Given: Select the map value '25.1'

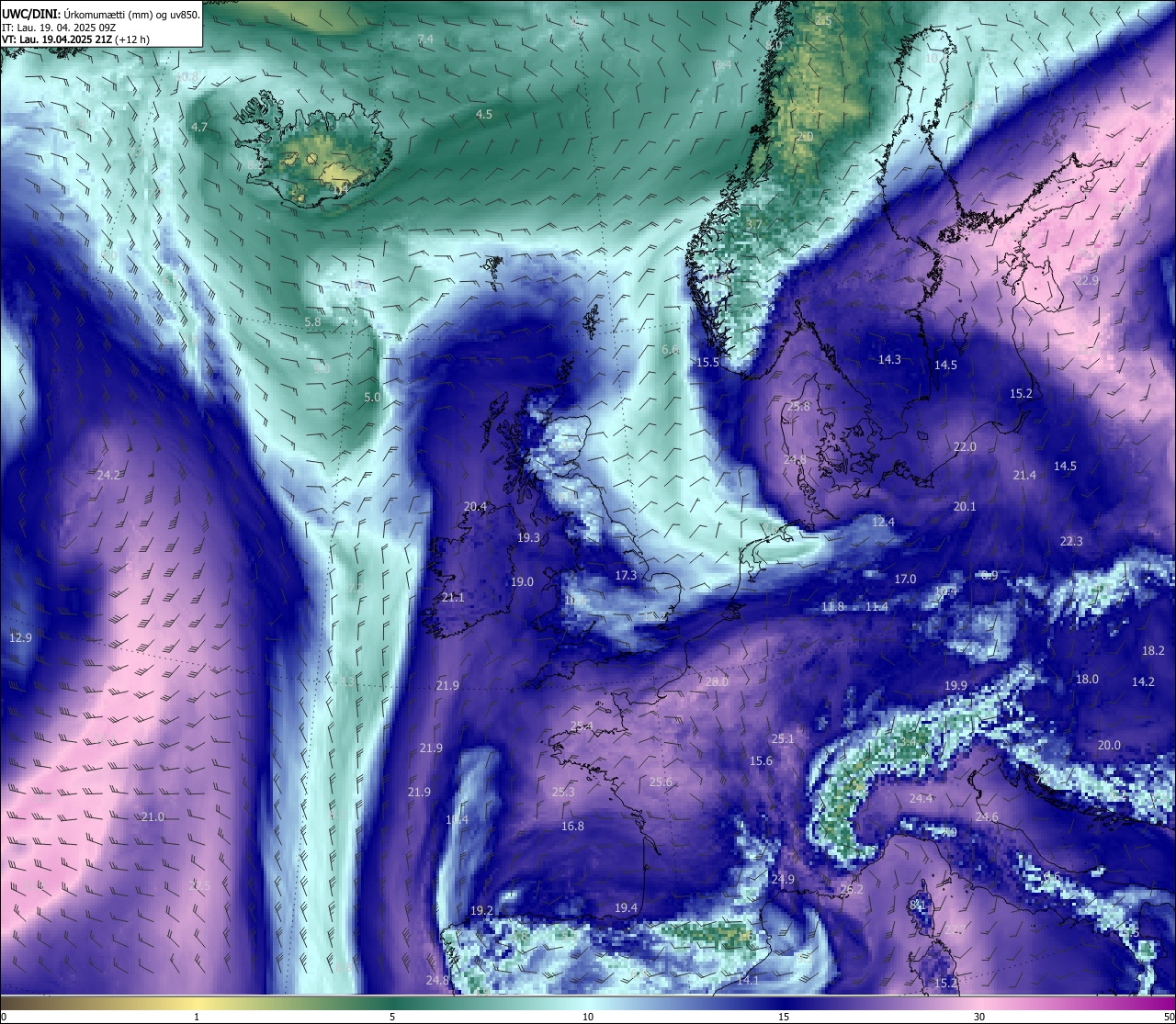Looking at the screenshot, I should tap(783, 738).
